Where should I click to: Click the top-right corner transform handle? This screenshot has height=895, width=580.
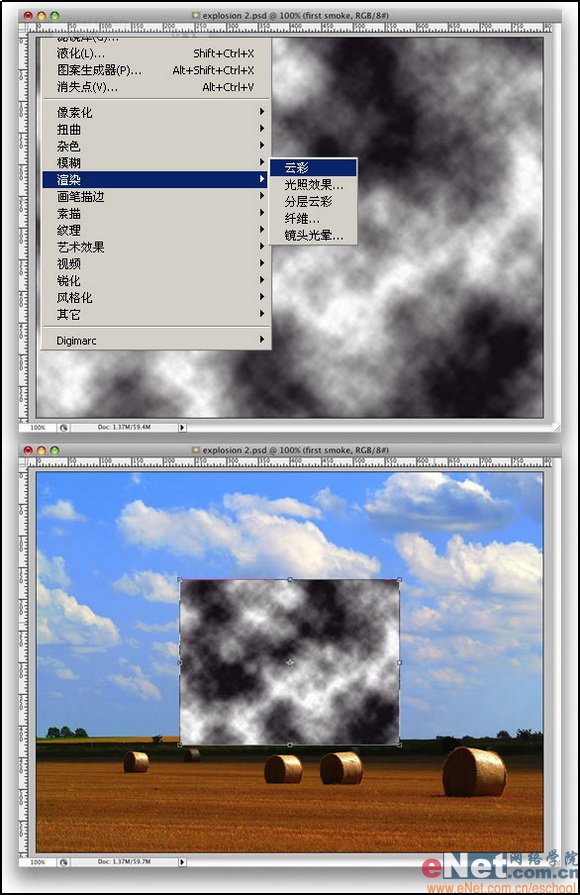399,579
